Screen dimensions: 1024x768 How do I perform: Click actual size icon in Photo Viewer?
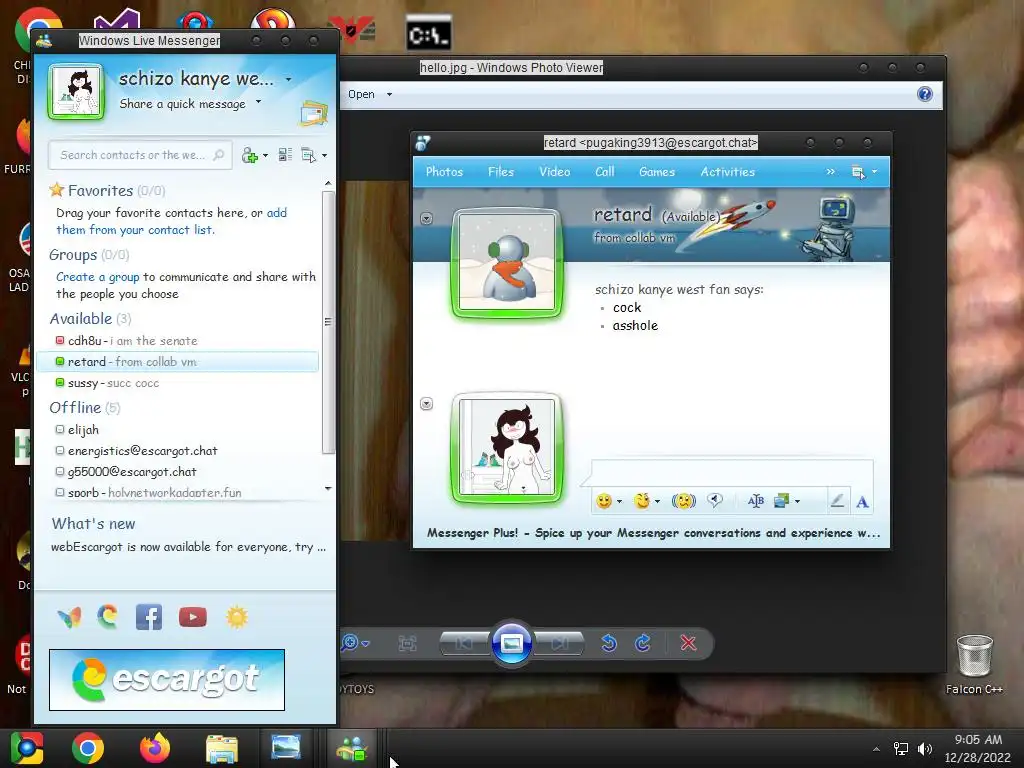408,644
